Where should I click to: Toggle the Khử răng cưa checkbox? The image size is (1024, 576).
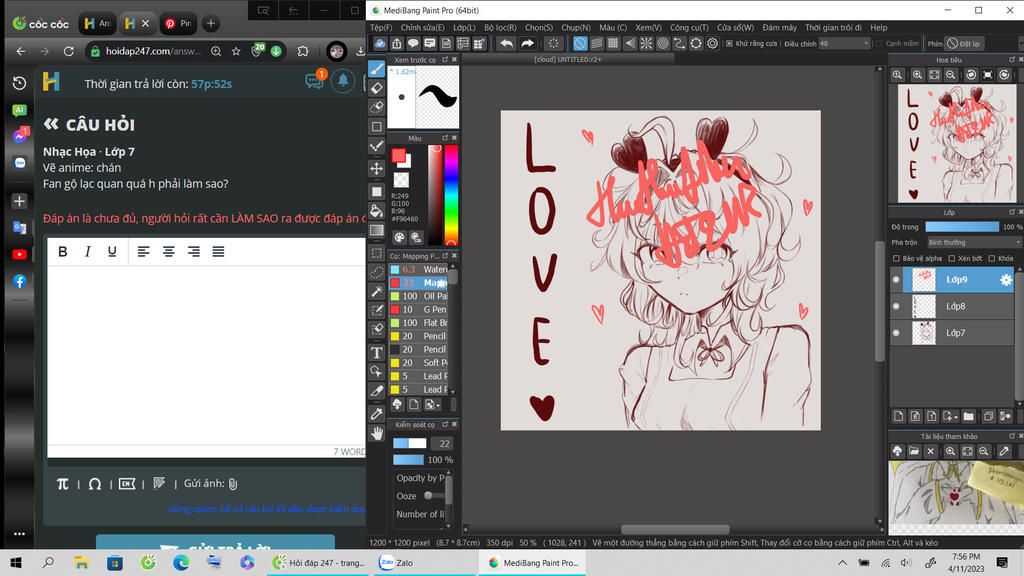[x=729, y=44]
